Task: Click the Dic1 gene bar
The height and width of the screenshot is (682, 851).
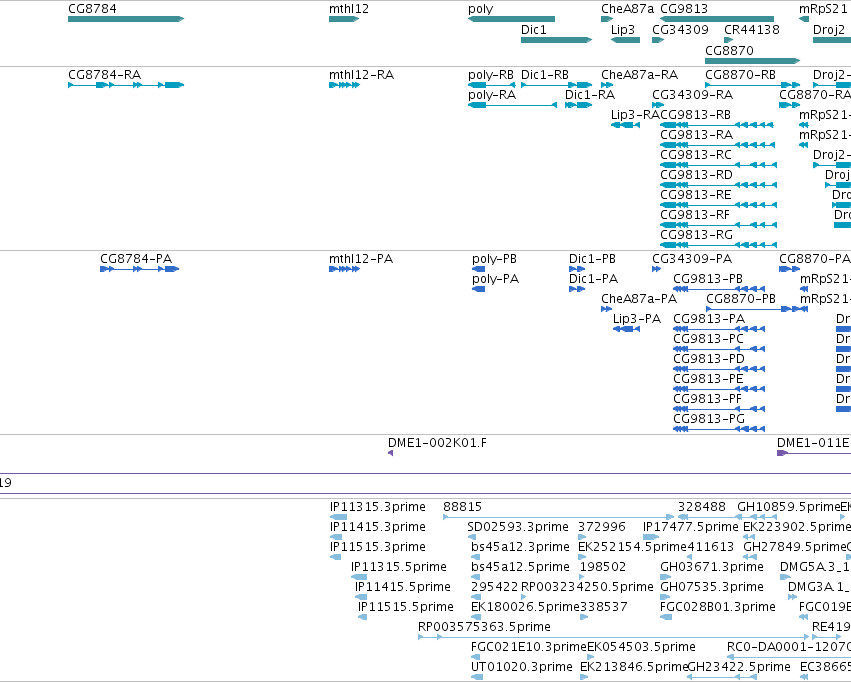Action: coord(556,40)
